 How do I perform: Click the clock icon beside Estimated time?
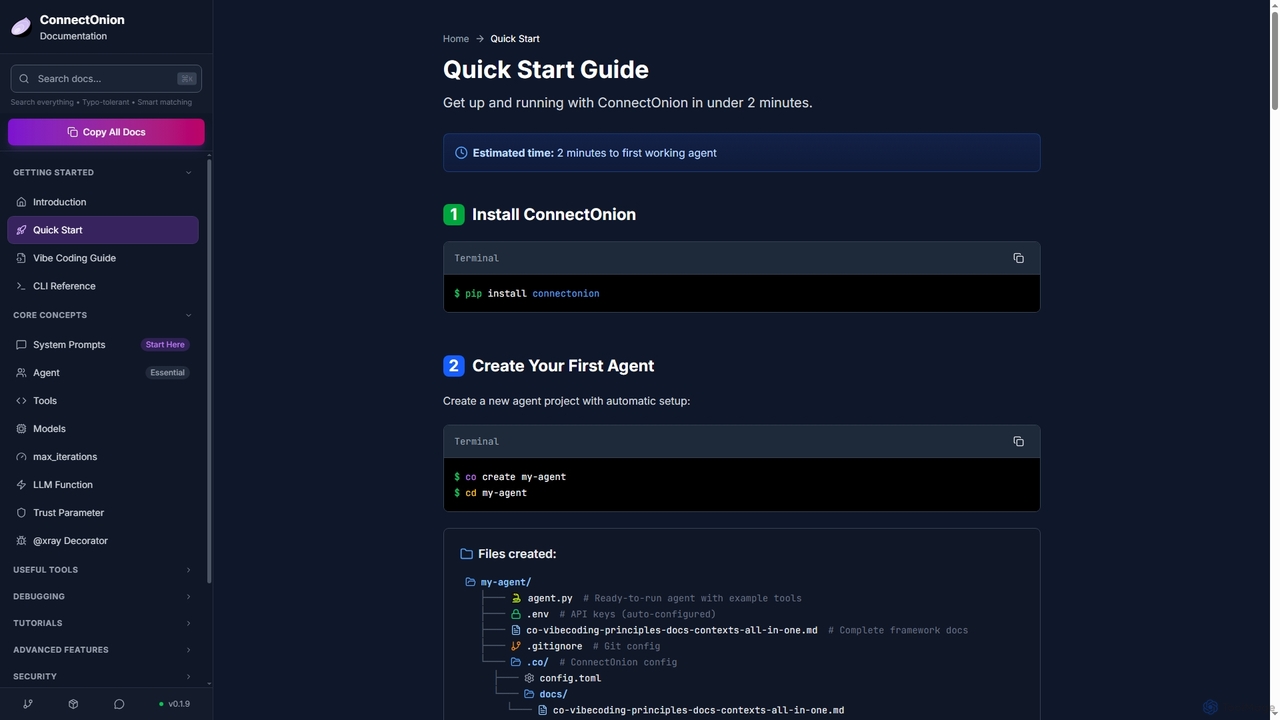461,153
